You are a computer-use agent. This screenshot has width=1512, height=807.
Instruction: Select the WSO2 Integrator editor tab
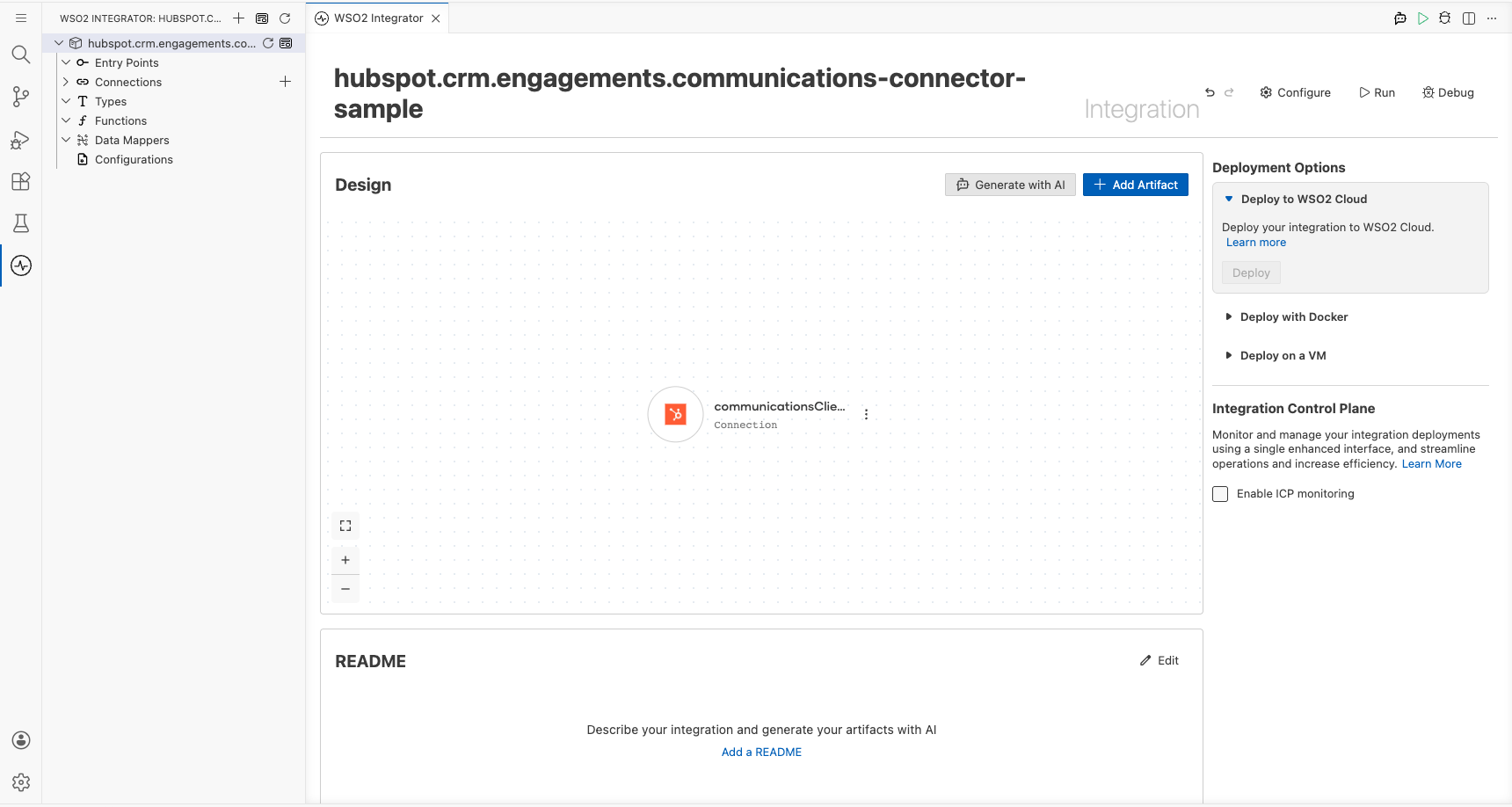click(378, 18)
